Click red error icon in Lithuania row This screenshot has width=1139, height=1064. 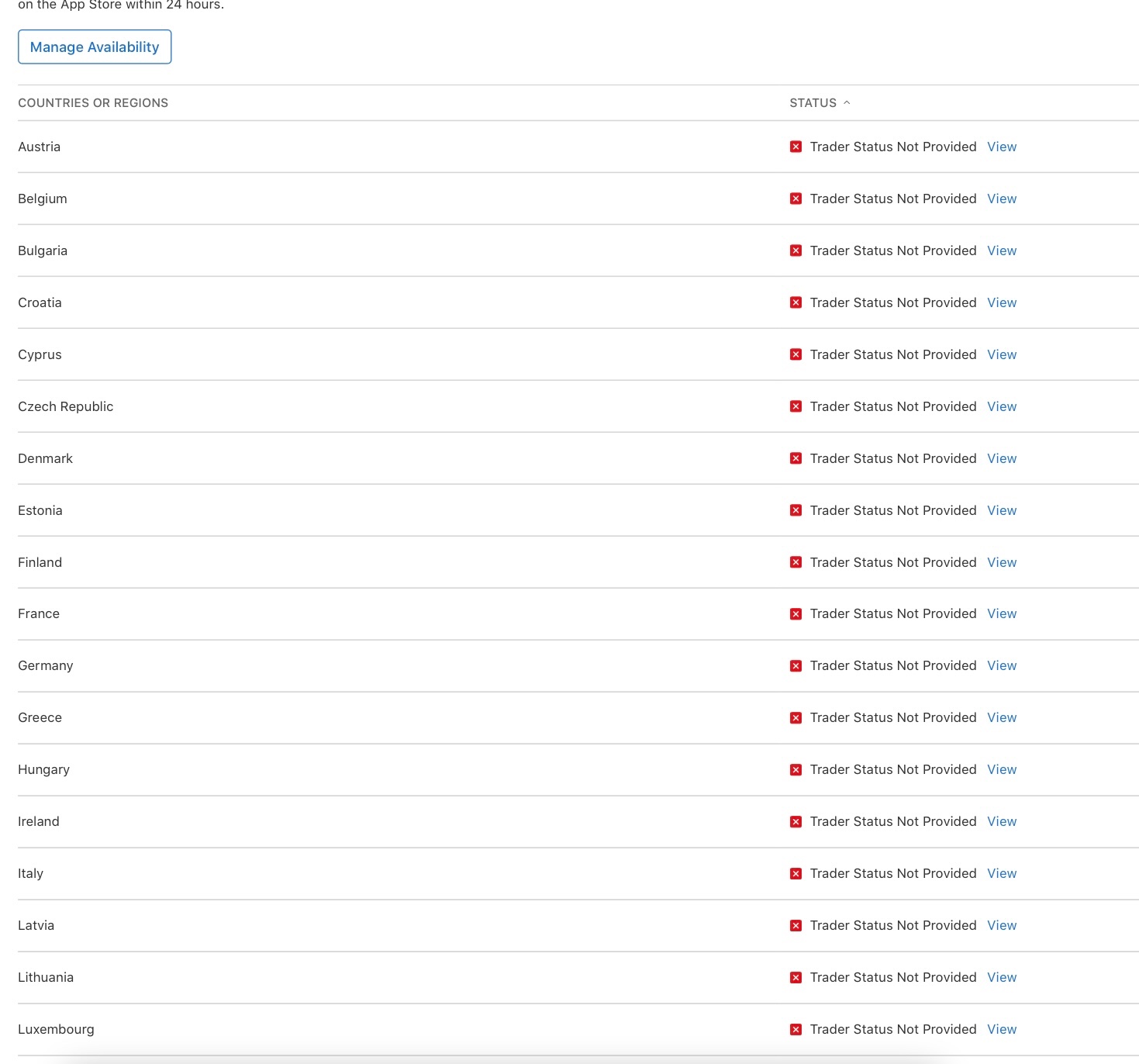[x=796, y=978]
